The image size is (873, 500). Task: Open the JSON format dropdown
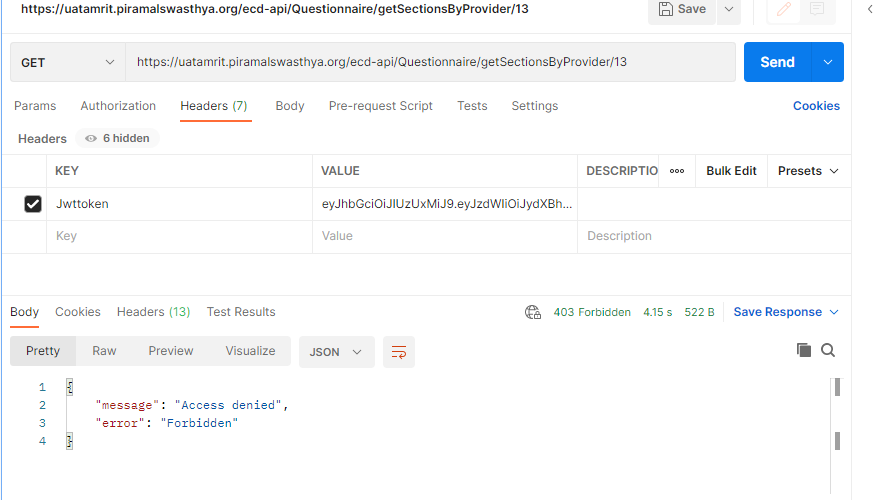[x=336, y=352]
